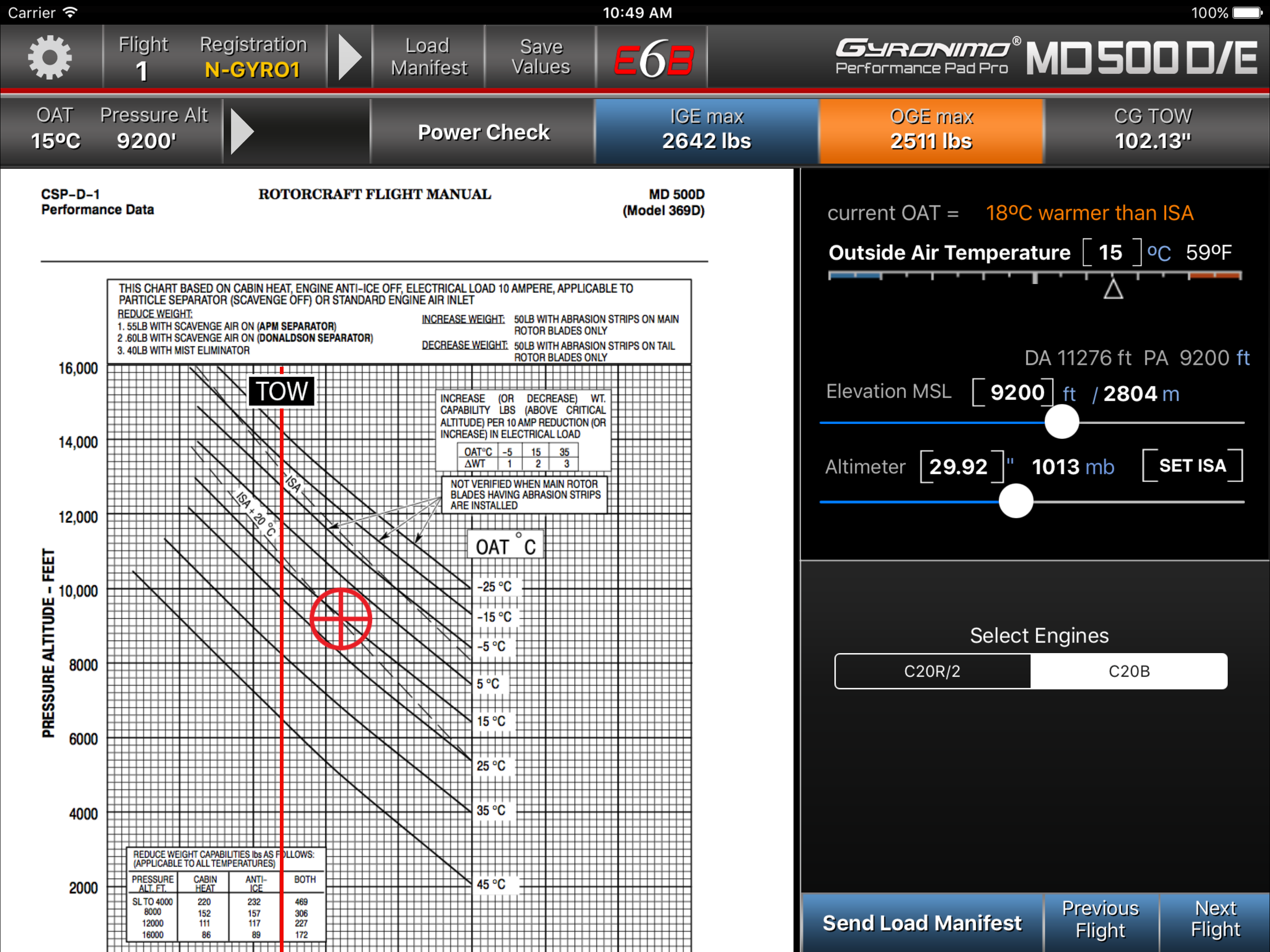The height and width of the screenshot is (952, 1270).
Task: Tap the SET ISA button
Action: [x=1192, y=466]
